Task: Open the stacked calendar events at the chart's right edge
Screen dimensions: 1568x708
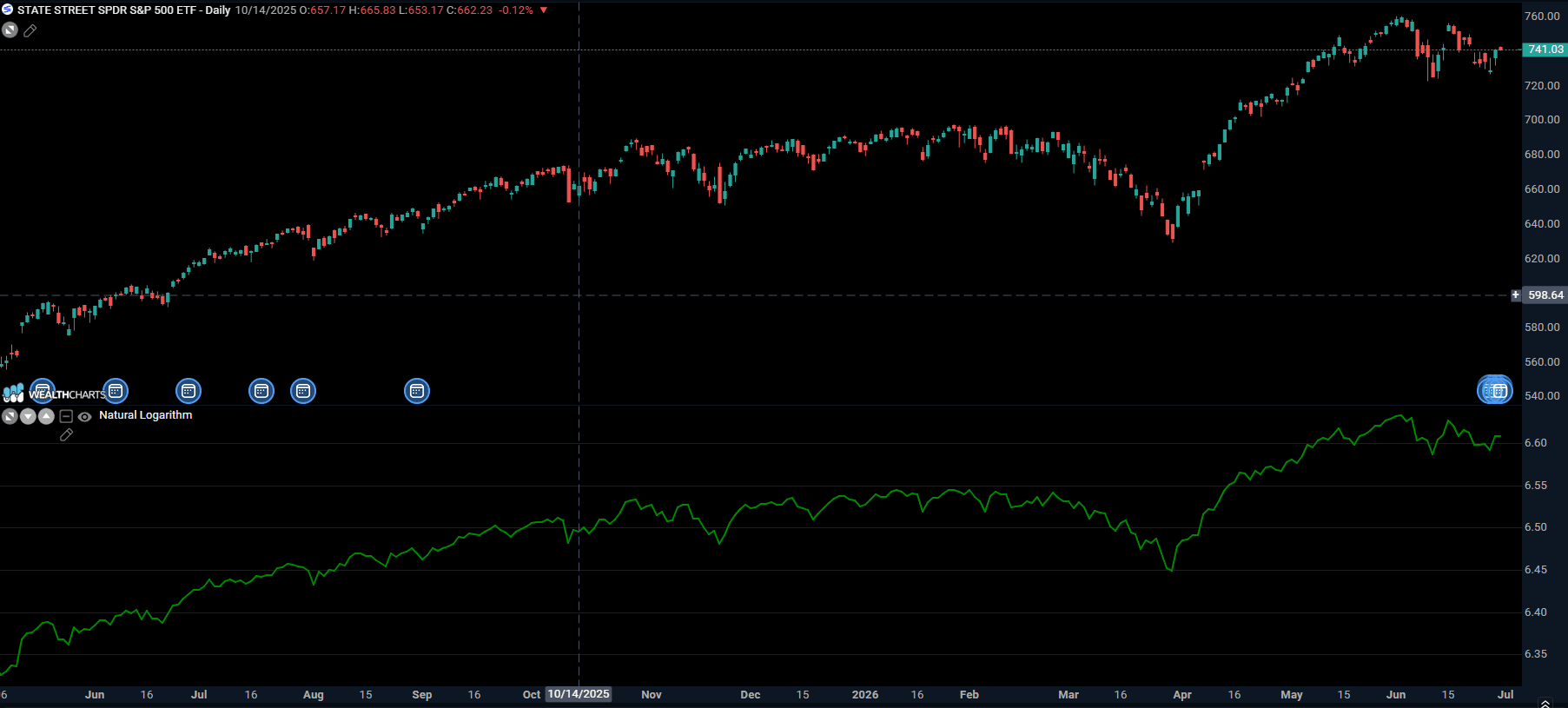Action: click(x=1495, y=391)
